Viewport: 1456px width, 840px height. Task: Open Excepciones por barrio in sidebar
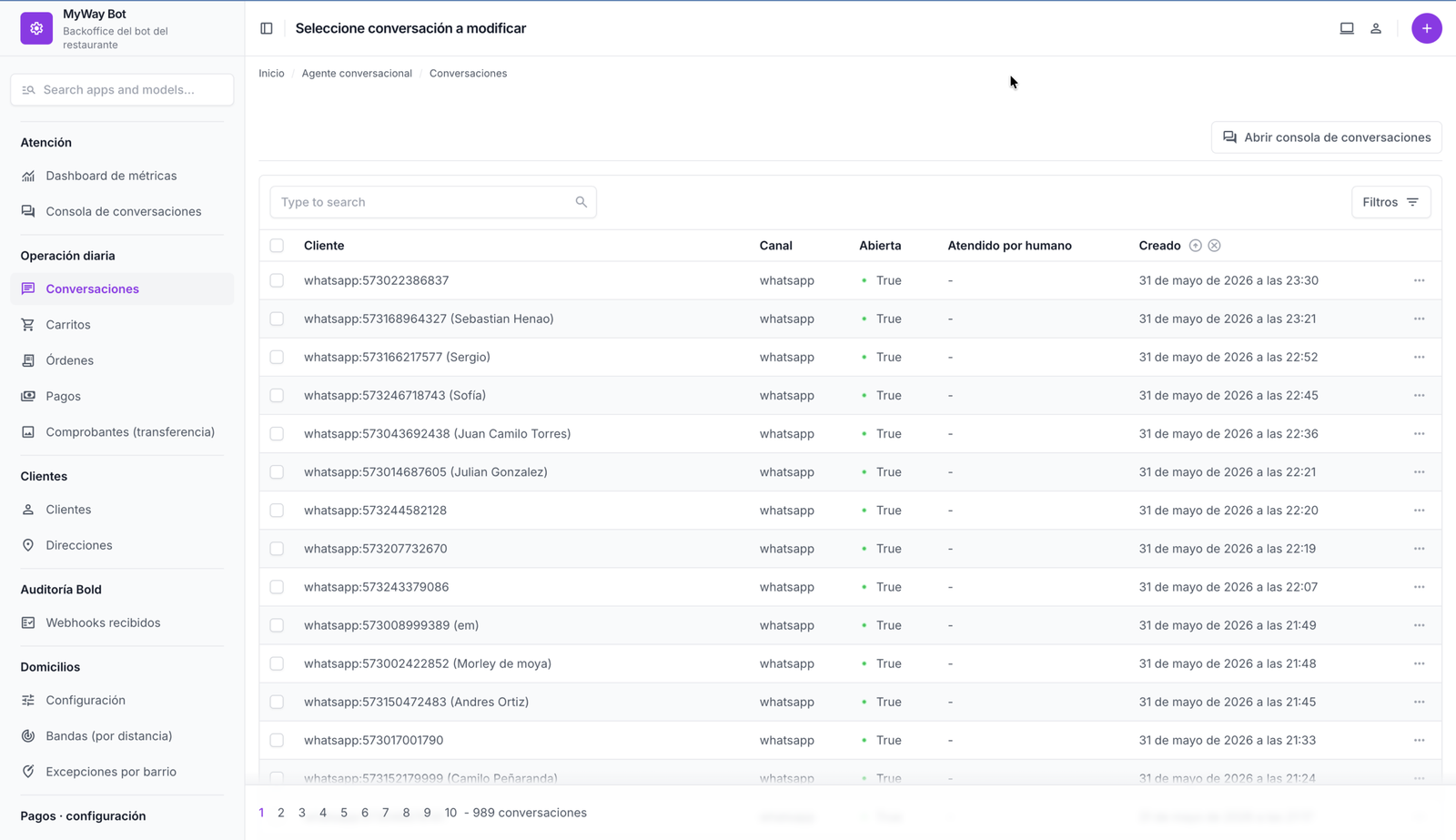point(122,772)
